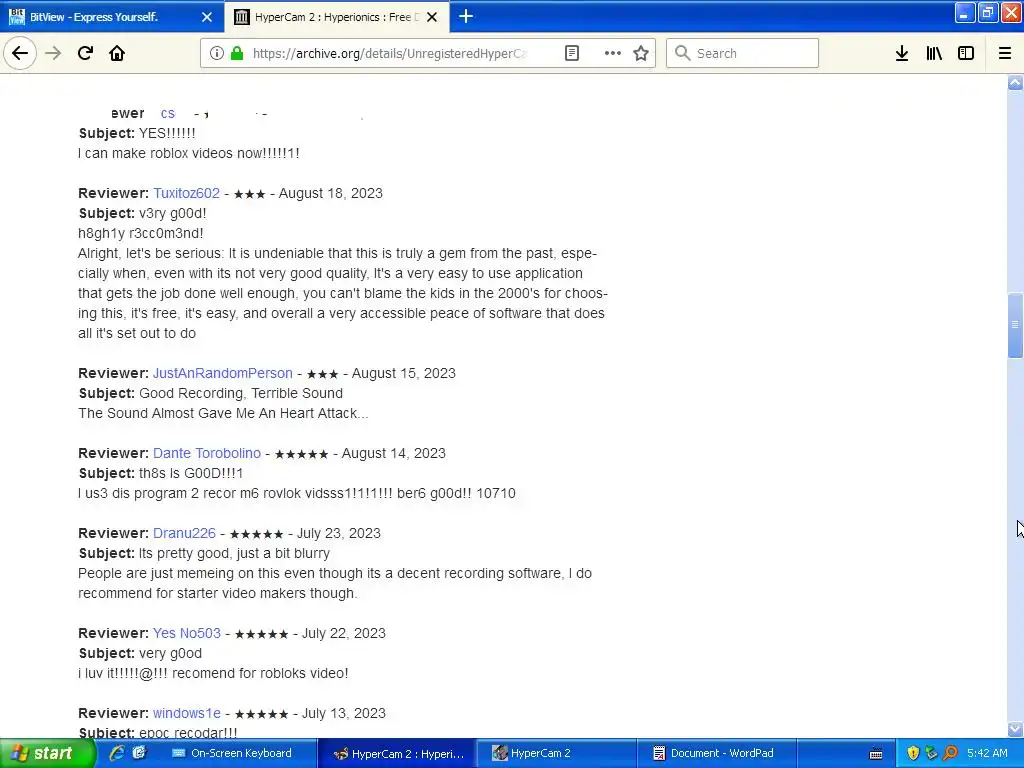The height and width of the screenshot is (768, 1024).
Task: Open the Windows start menu
Action: [x=47, y=753]
